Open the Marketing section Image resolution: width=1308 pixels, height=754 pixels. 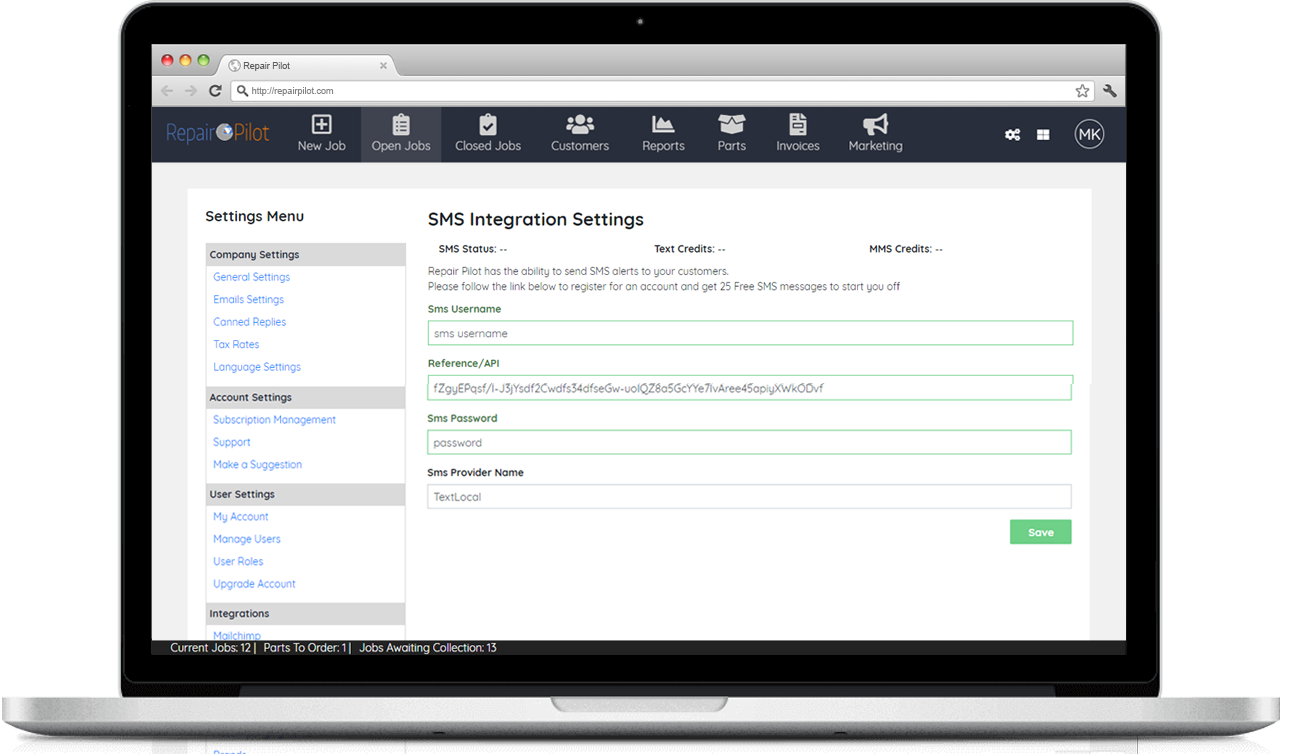click(x=875, y=134)
